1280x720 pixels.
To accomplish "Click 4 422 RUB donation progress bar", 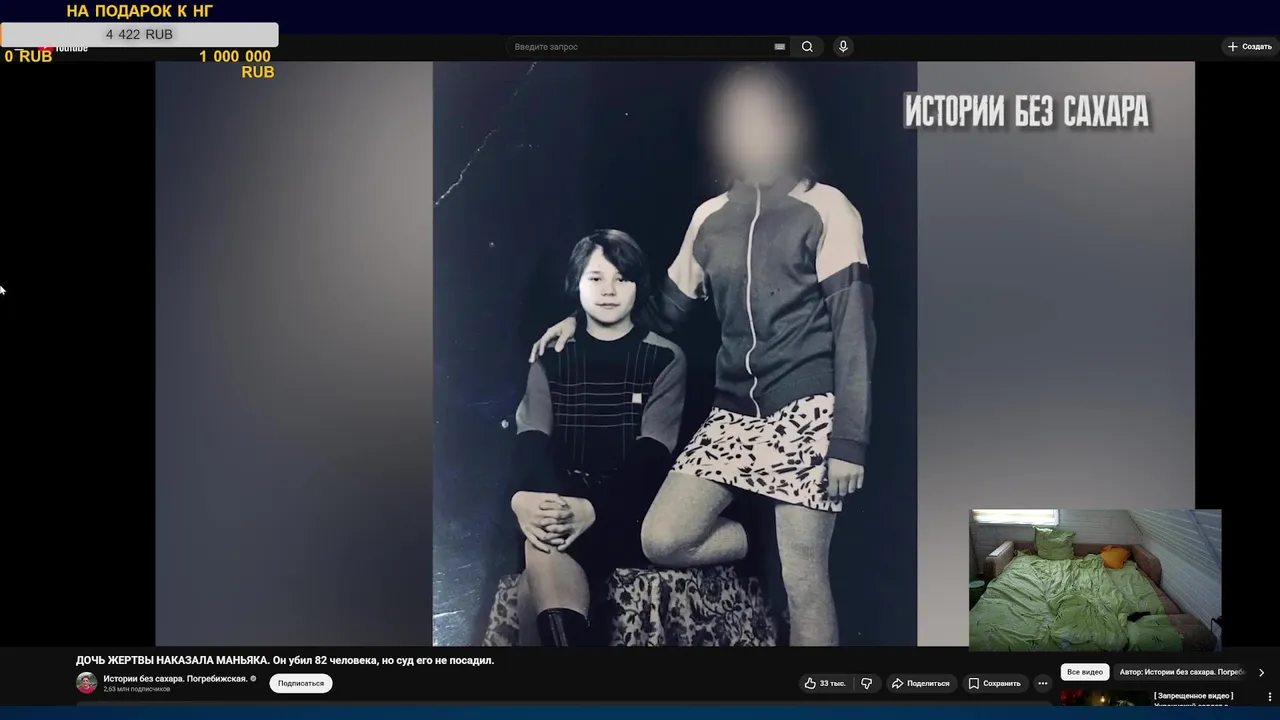I will pos(139,34).
